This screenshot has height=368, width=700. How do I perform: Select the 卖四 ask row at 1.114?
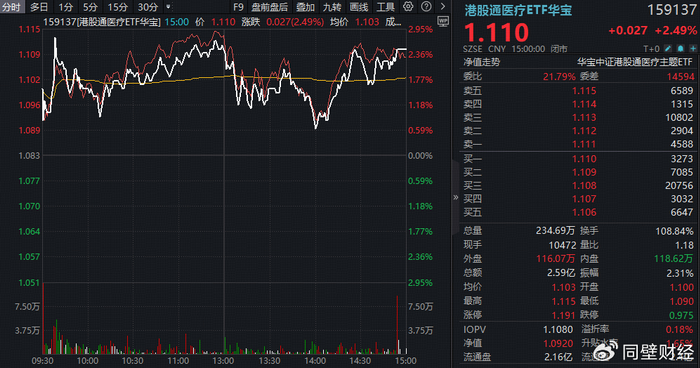(x=578, y=104)
